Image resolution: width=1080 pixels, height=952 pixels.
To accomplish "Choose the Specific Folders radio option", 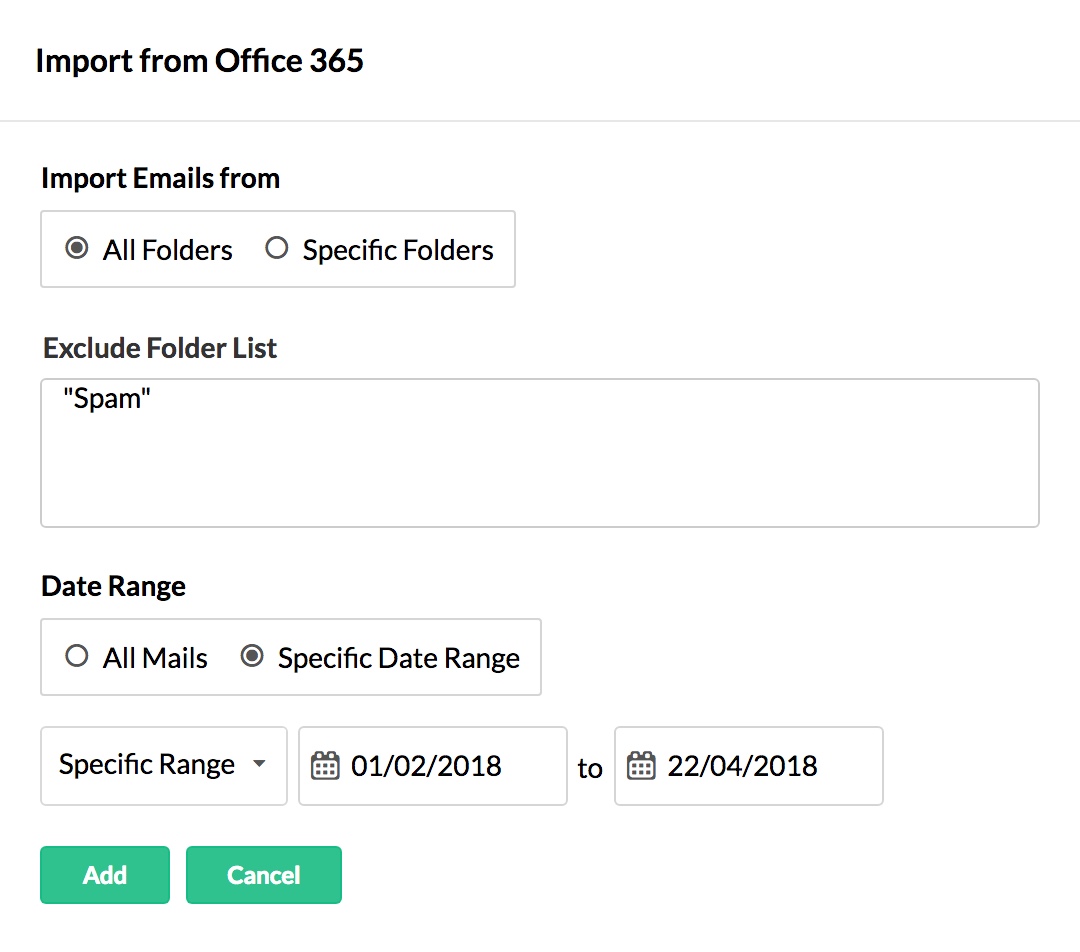I will (277, 249).
